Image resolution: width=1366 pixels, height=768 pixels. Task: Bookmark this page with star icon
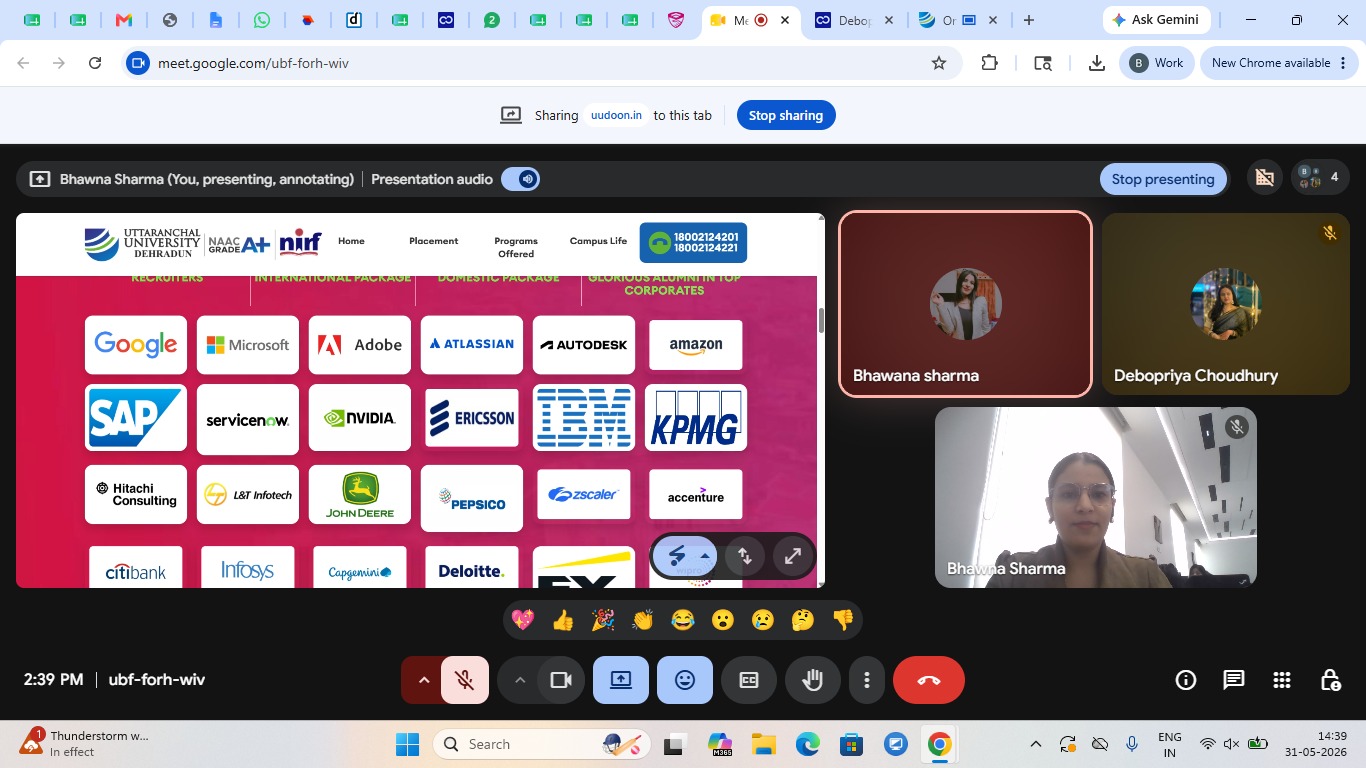coord(939,63)
